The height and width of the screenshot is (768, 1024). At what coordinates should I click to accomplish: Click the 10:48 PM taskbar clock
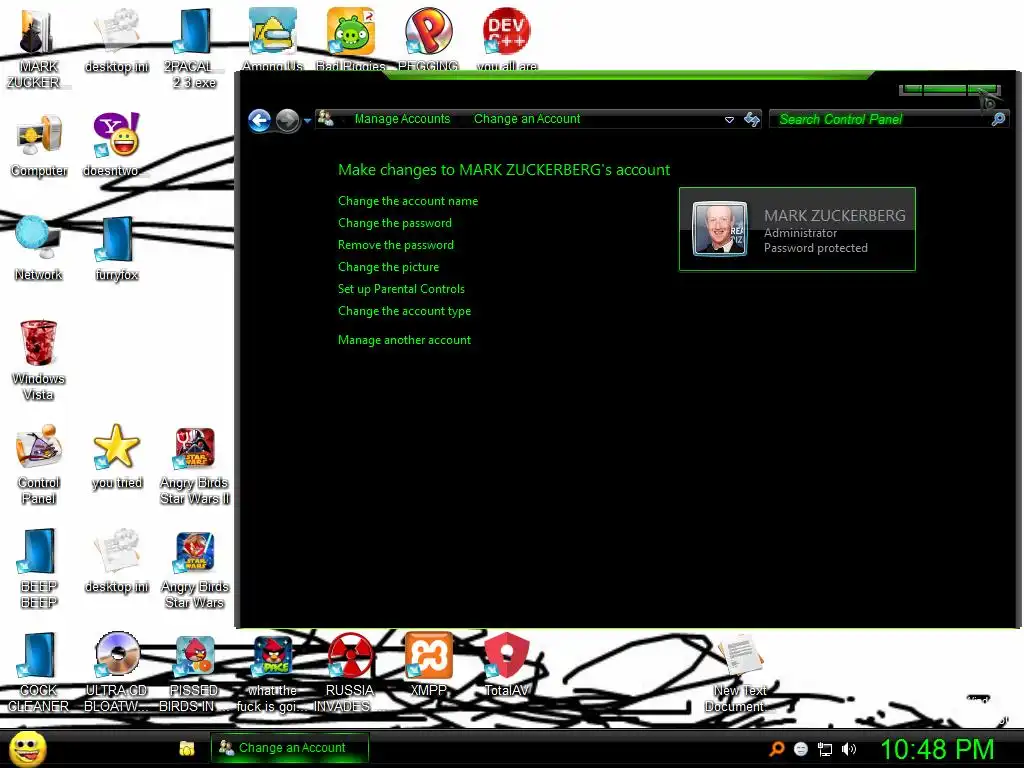pyautogui.click(x=937, y=748)
